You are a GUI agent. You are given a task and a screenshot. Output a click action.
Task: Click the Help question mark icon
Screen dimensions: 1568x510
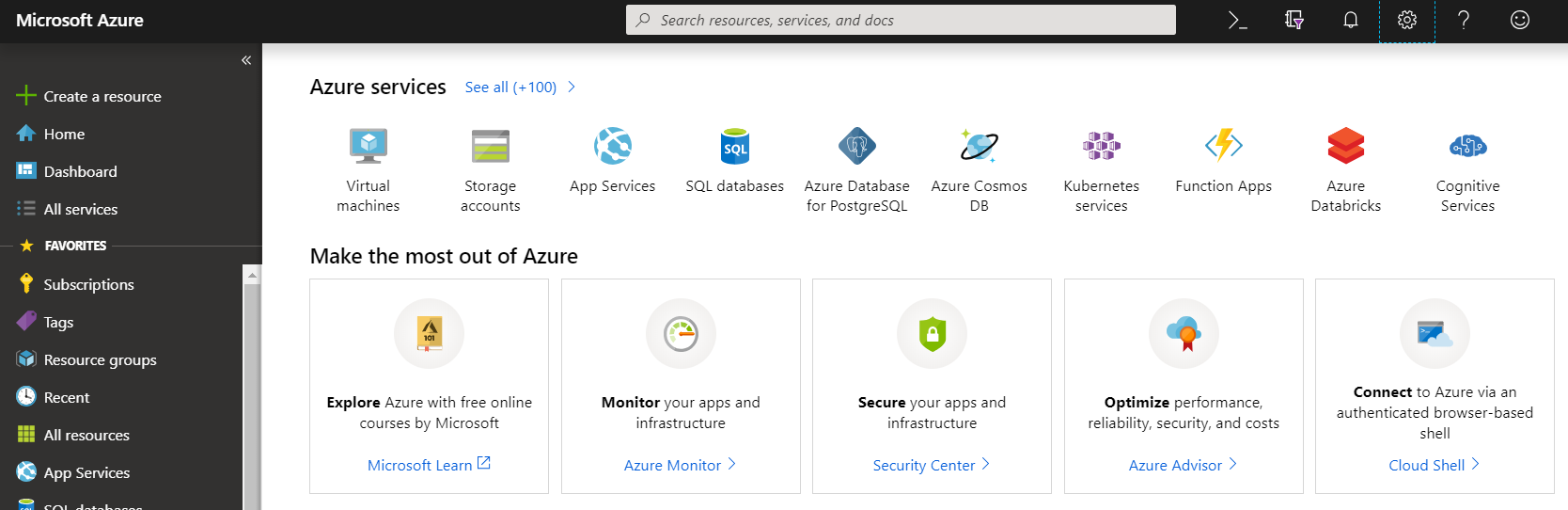[1464, 20]
